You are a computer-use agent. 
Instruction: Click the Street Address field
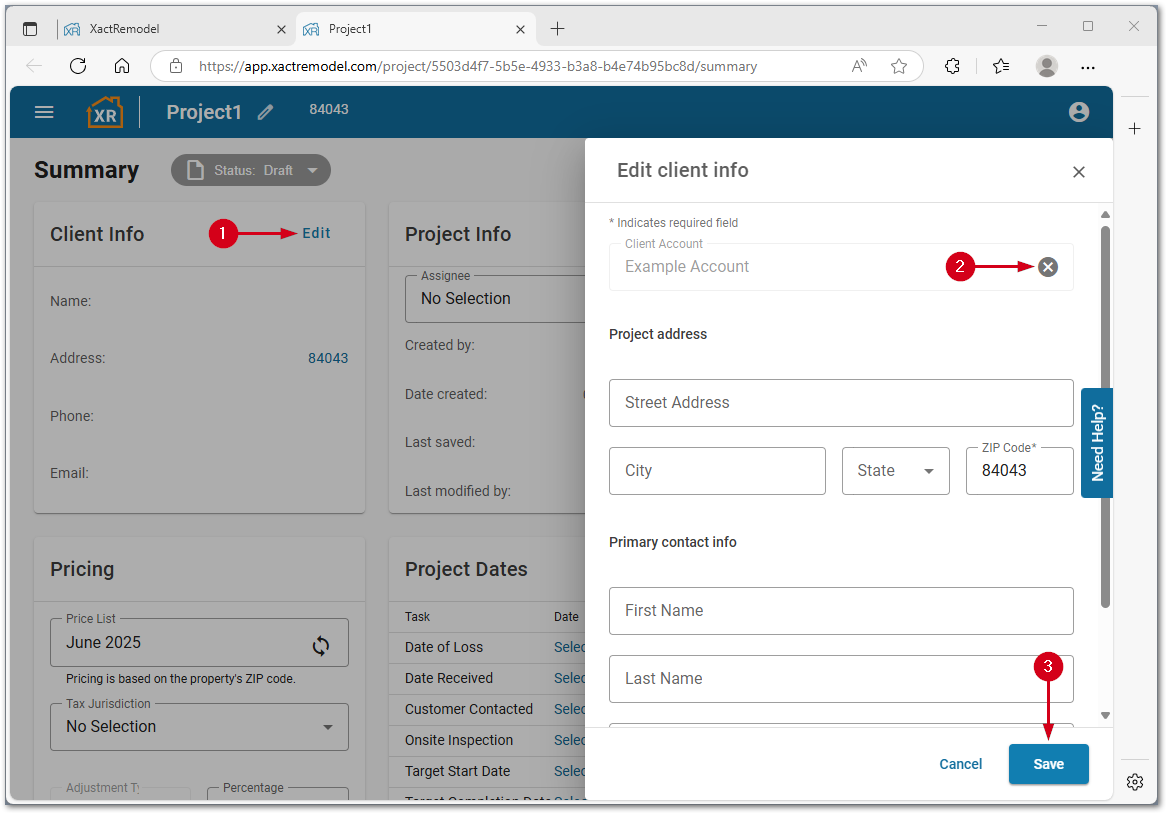[x=841, y=403]
